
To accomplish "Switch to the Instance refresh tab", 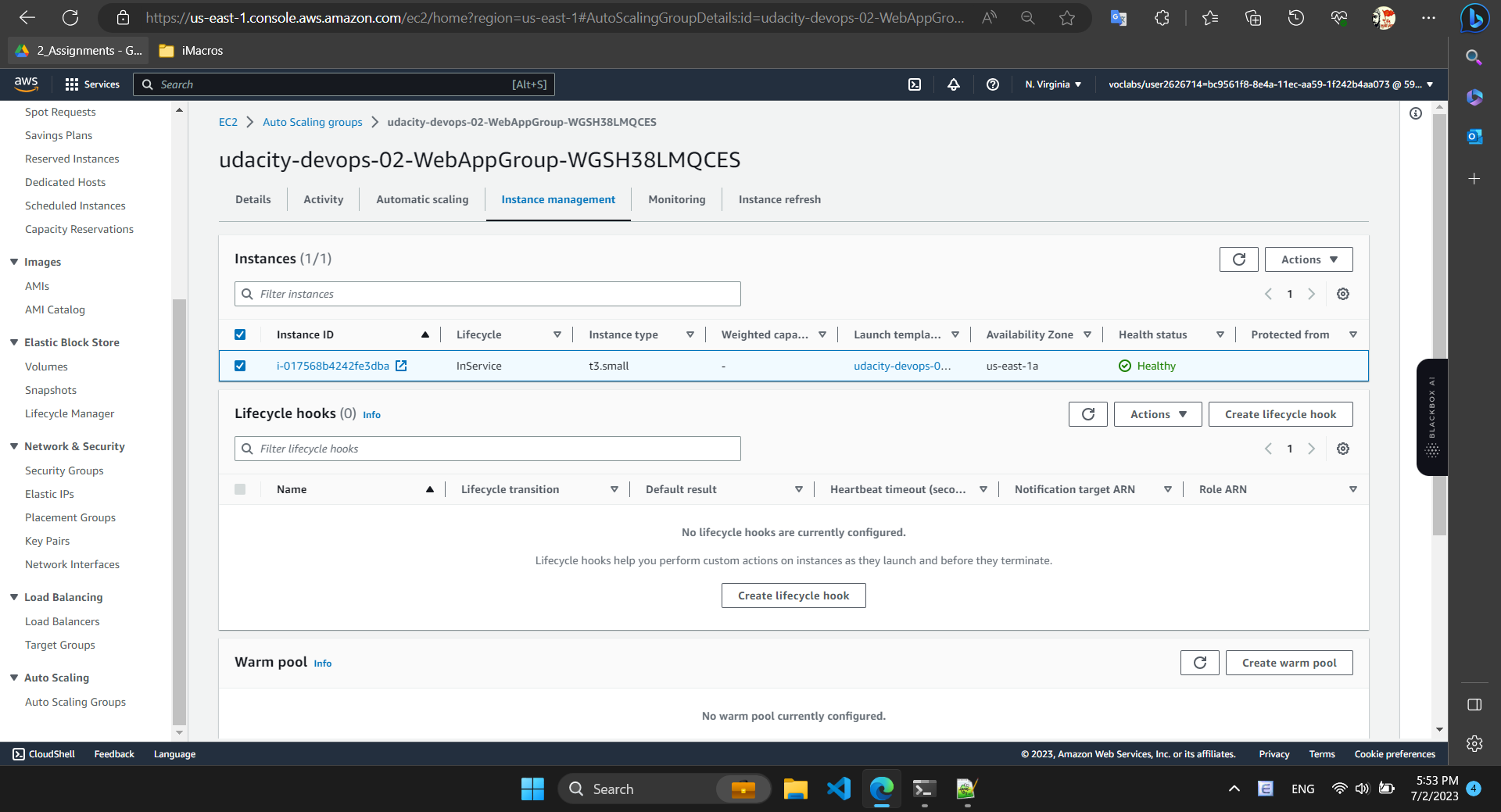I will coord(779,199).
